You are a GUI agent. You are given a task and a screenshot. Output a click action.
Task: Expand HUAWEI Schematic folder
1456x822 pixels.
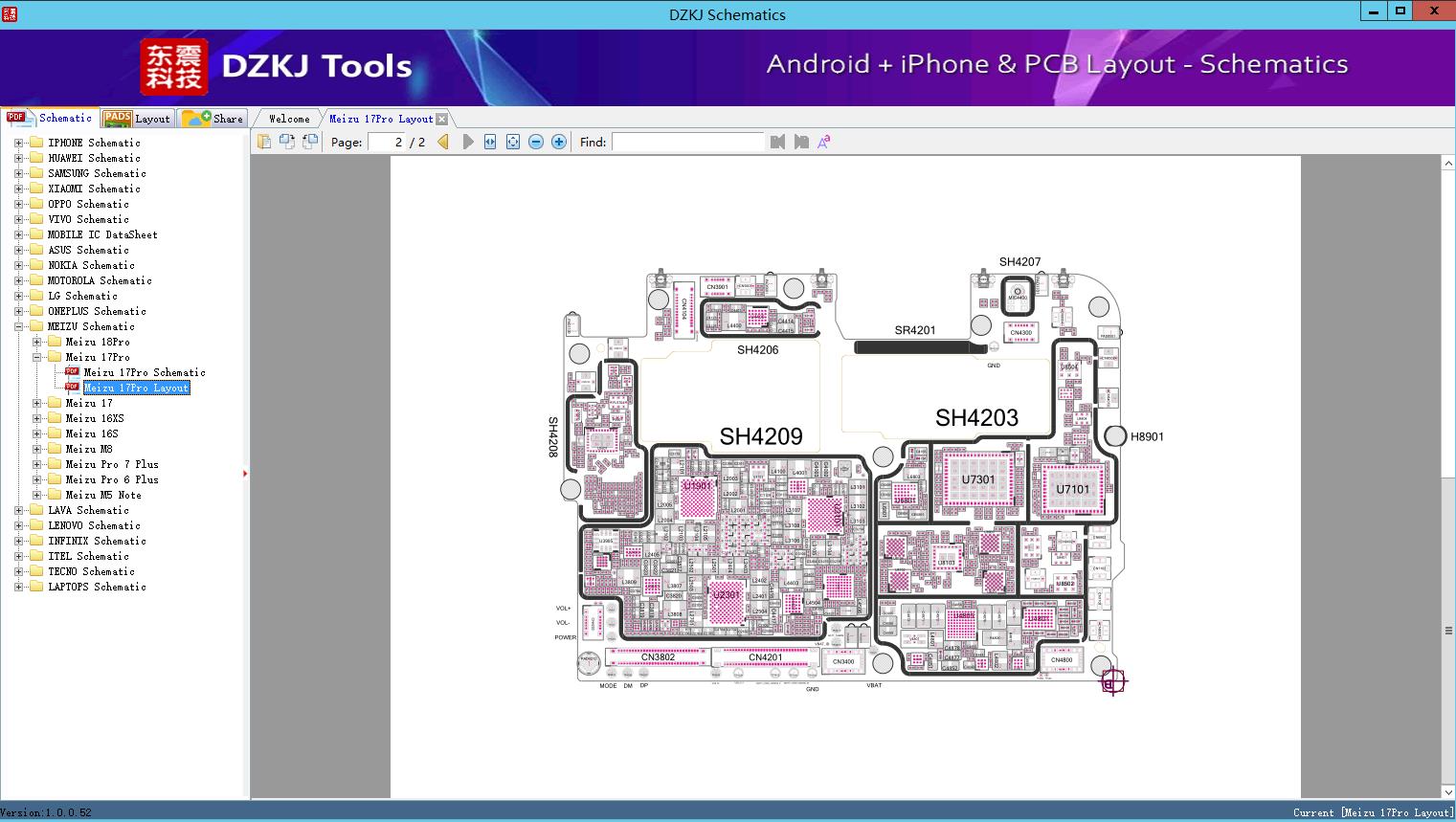tap(18, 158)
